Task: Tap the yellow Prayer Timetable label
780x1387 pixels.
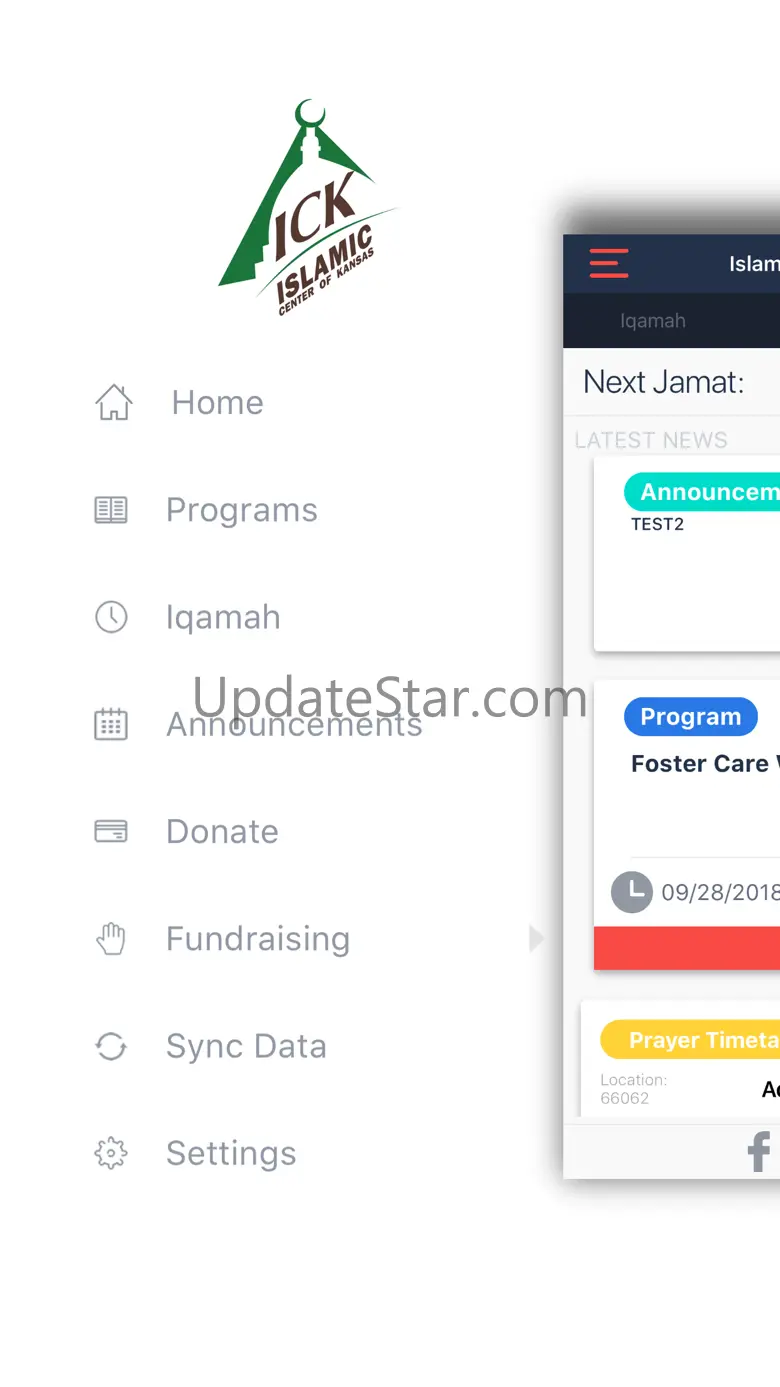Action: pos(690,1040)
